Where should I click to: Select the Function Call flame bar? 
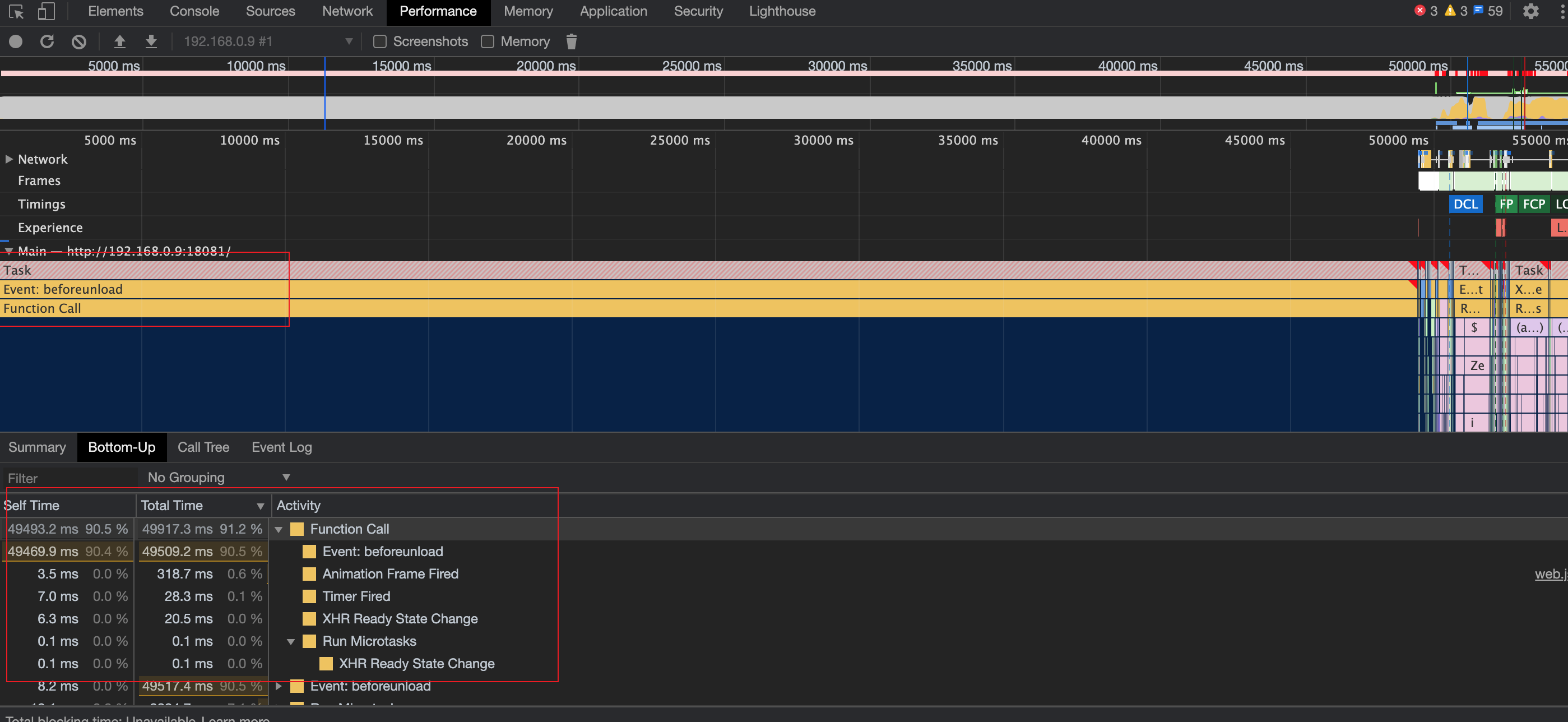coord(708,308)
